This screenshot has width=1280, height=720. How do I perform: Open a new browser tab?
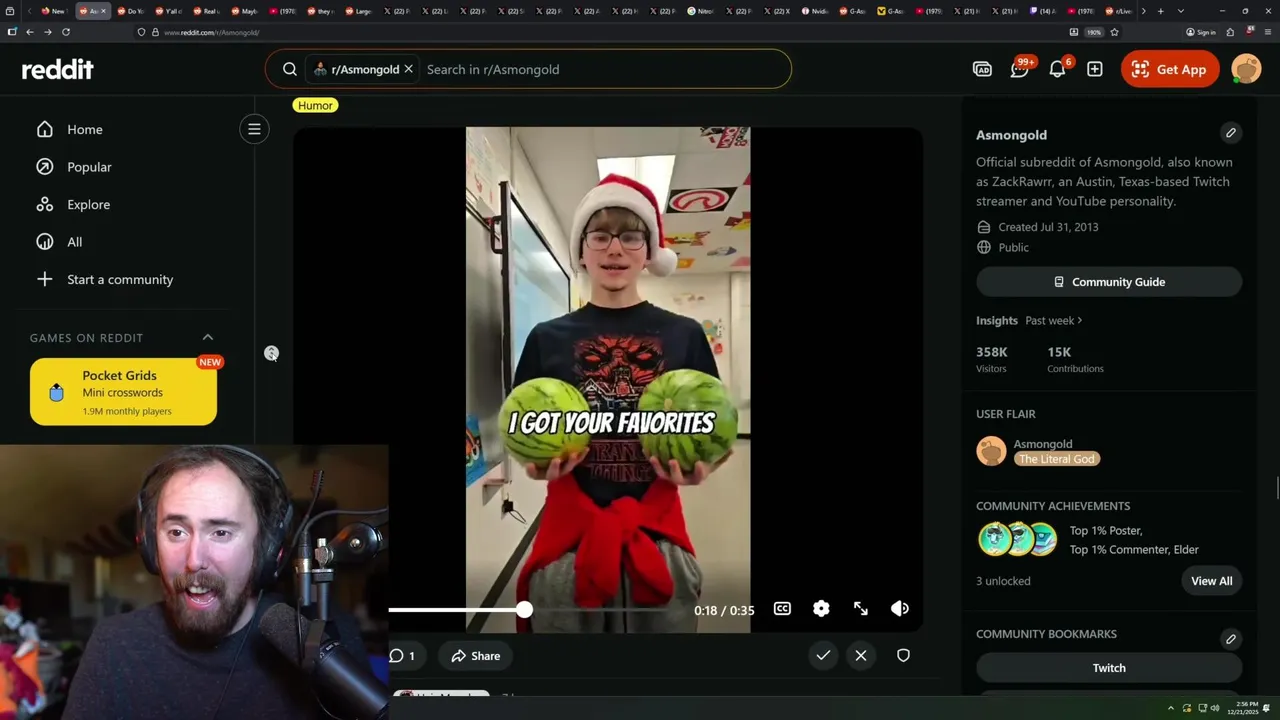click(x=1160, y=11)
